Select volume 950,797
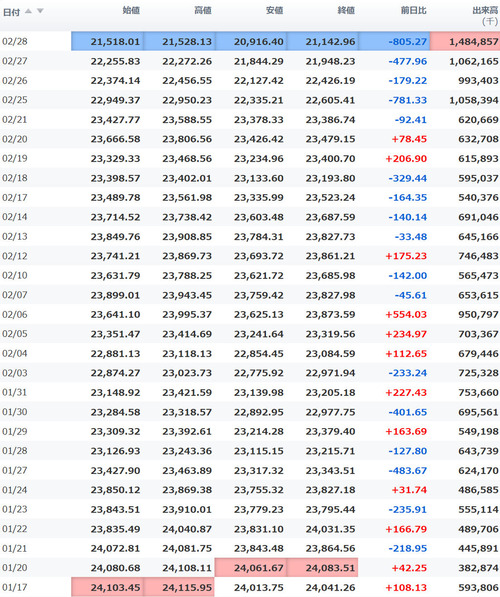This screenshot has width=500, height=597. (478, 314)
